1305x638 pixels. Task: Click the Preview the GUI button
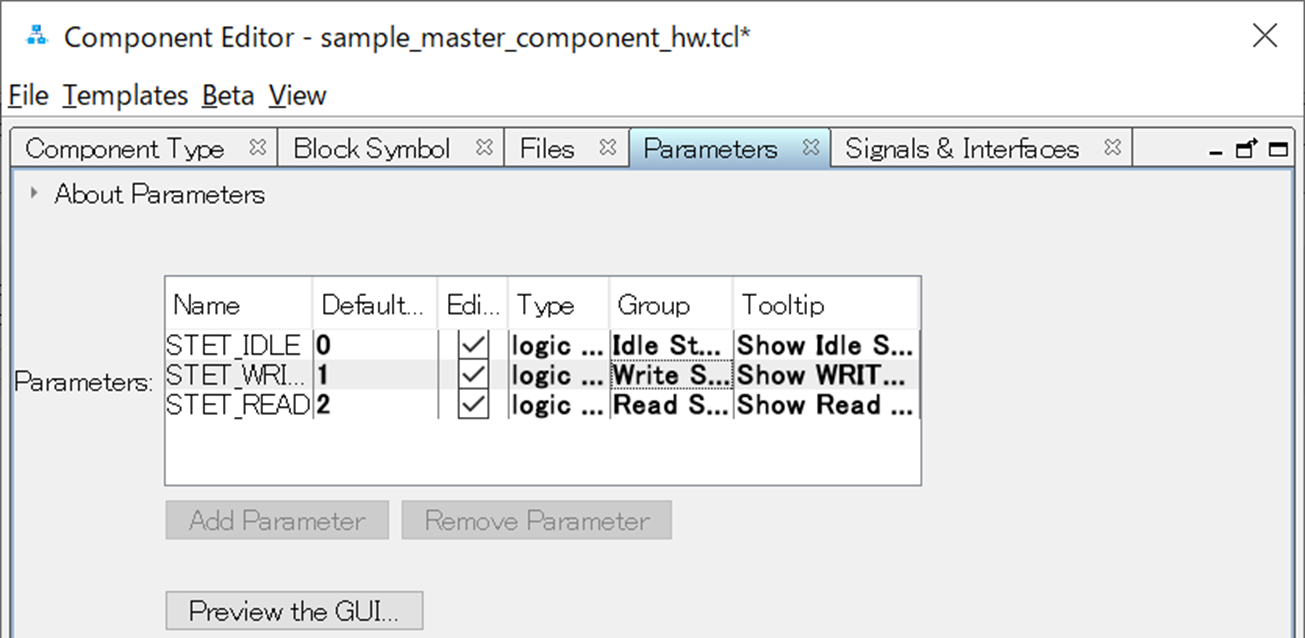tap(294, 611)
